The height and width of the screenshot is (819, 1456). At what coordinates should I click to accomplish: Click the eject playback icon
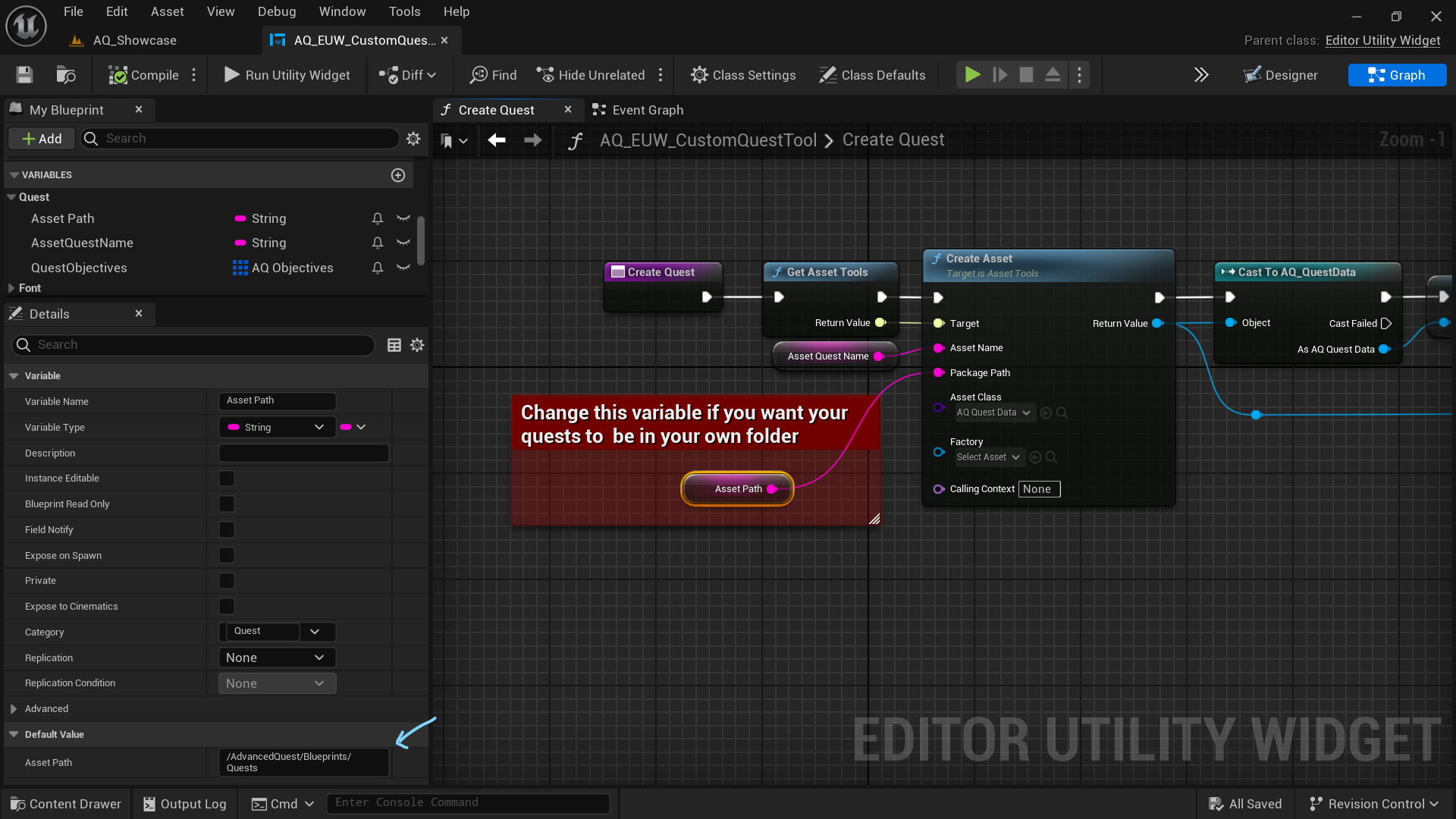(x=1053, y=75)
